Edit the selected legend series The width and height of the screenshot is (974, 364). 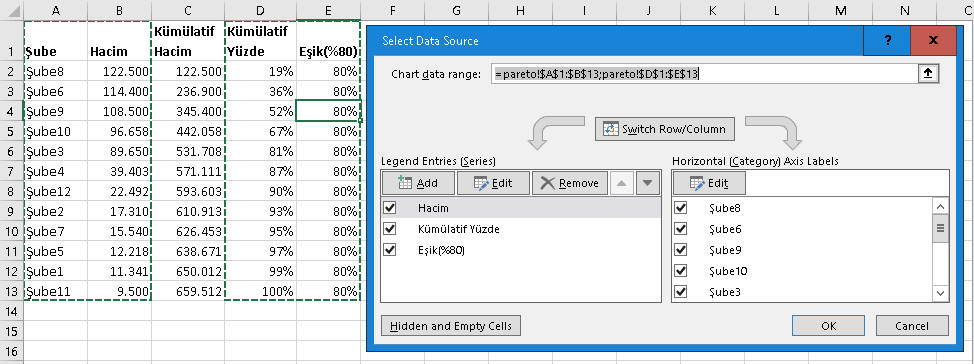(x=493, y=183)
